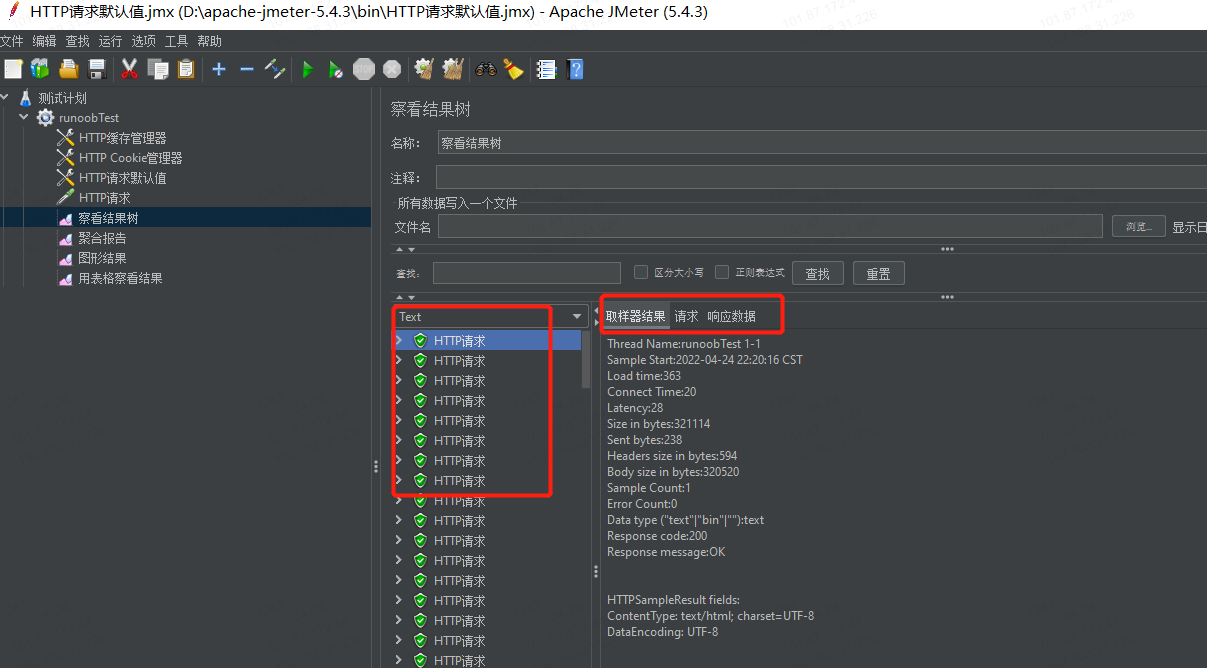Save the test plan with floppy icon
The image size is (1207, 668).
pos(97,69)
